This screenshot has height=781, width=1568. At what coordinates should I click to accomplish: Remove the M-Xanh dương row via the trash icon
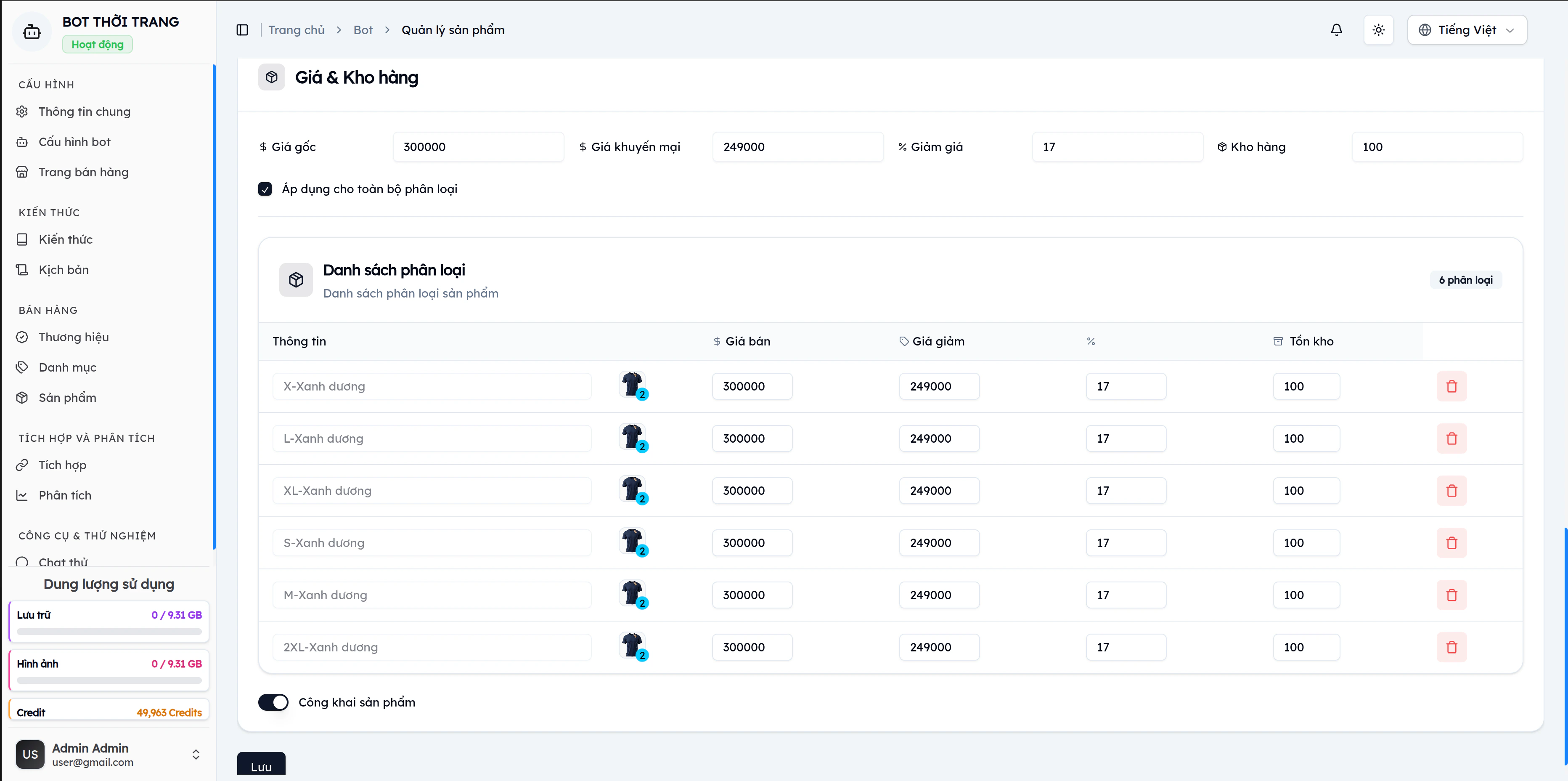1452,595
